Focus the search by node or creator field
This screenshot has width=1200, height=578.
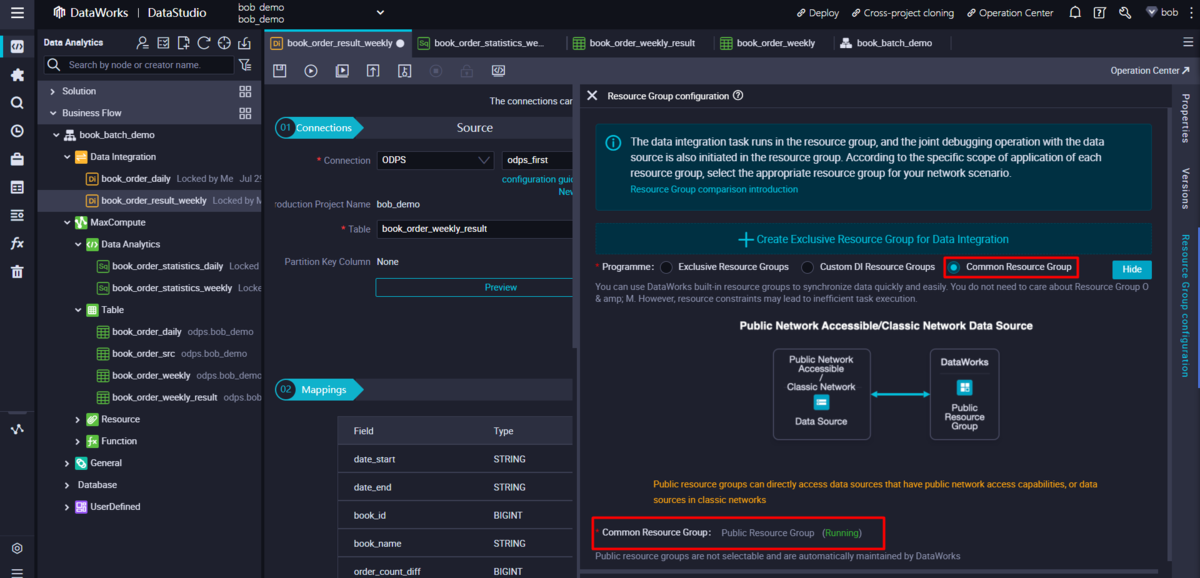tap(139, 65)
